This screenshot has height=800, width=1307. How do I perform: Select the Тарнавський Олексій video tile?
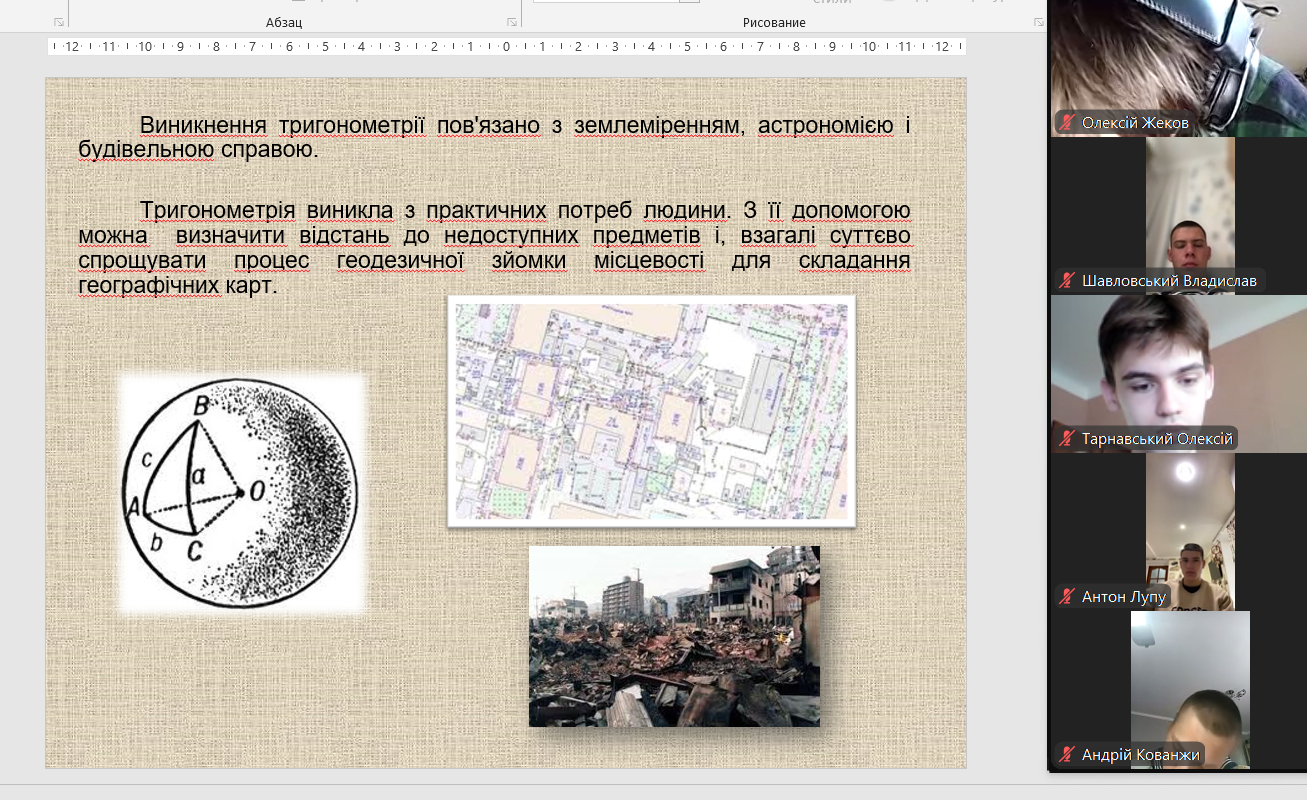[x=1178, y=374]
